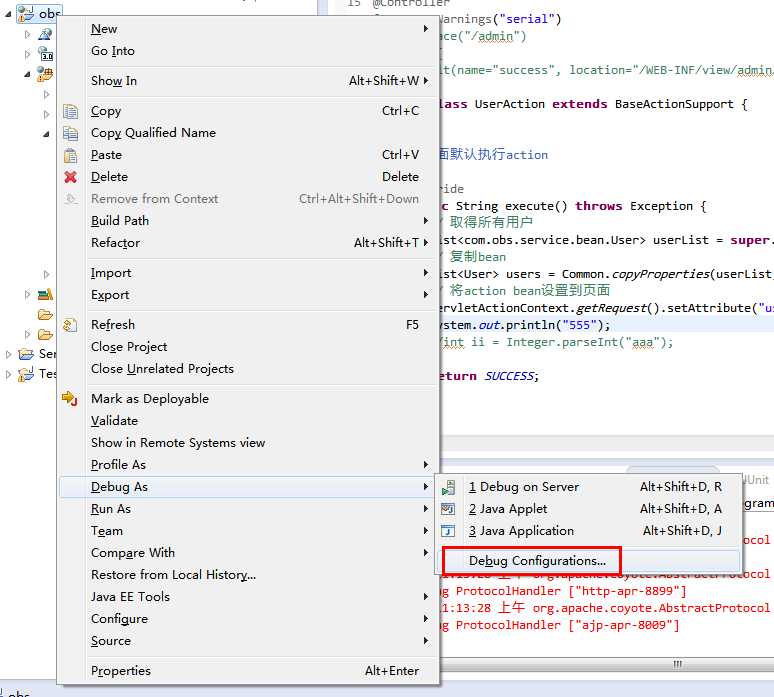Viewport: 774px width, 697px height.
Task: Open the New submenu
Action: coord(248,29)
